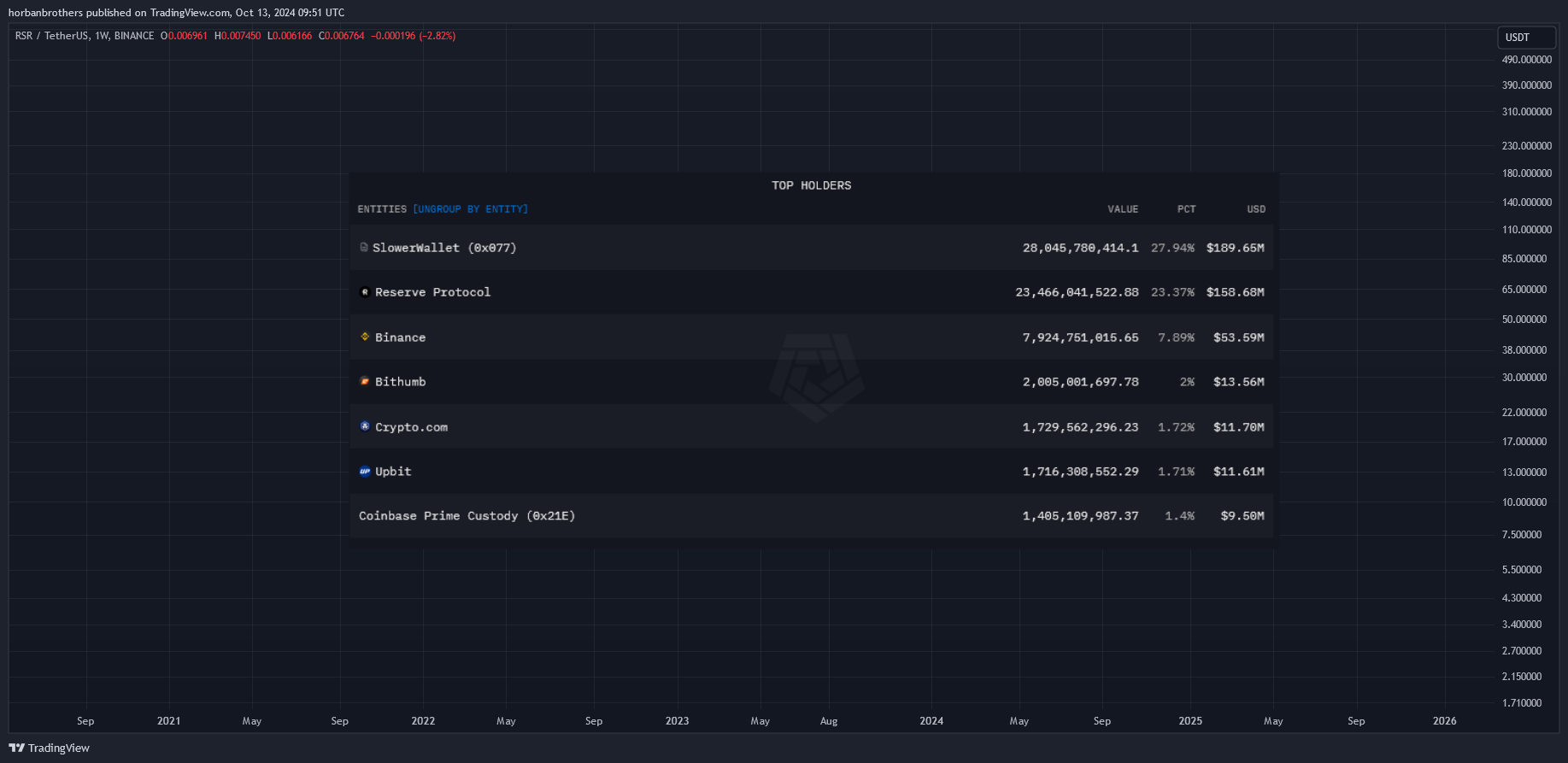Click the 2025 time axis label
Image resolution: width=1568 pixels, height=763 pixels.
pyautogui.click(x=1190, y=721)
